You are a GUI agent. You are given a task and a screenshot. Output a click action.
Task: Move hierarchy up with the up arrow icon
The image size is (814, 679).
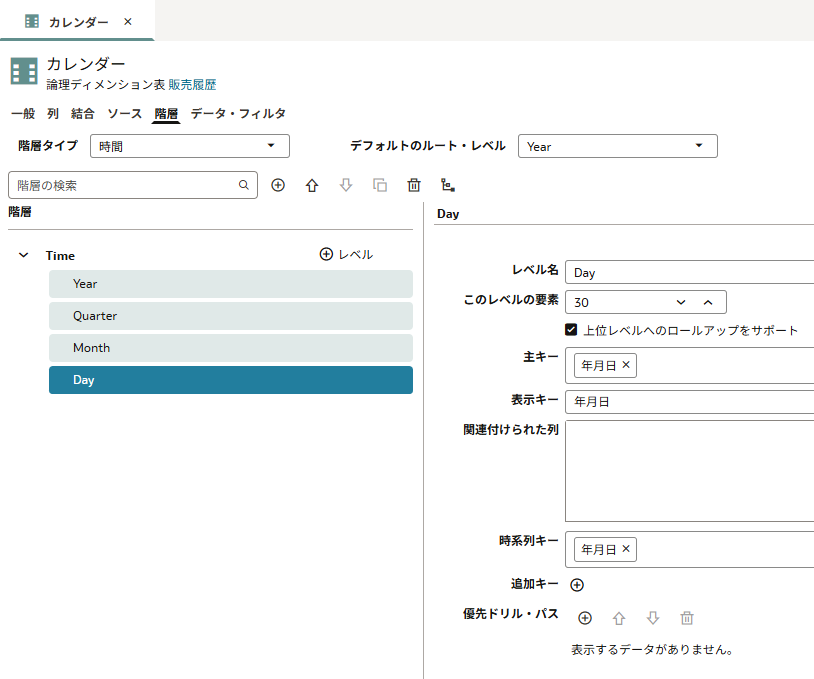coord(312,185)
